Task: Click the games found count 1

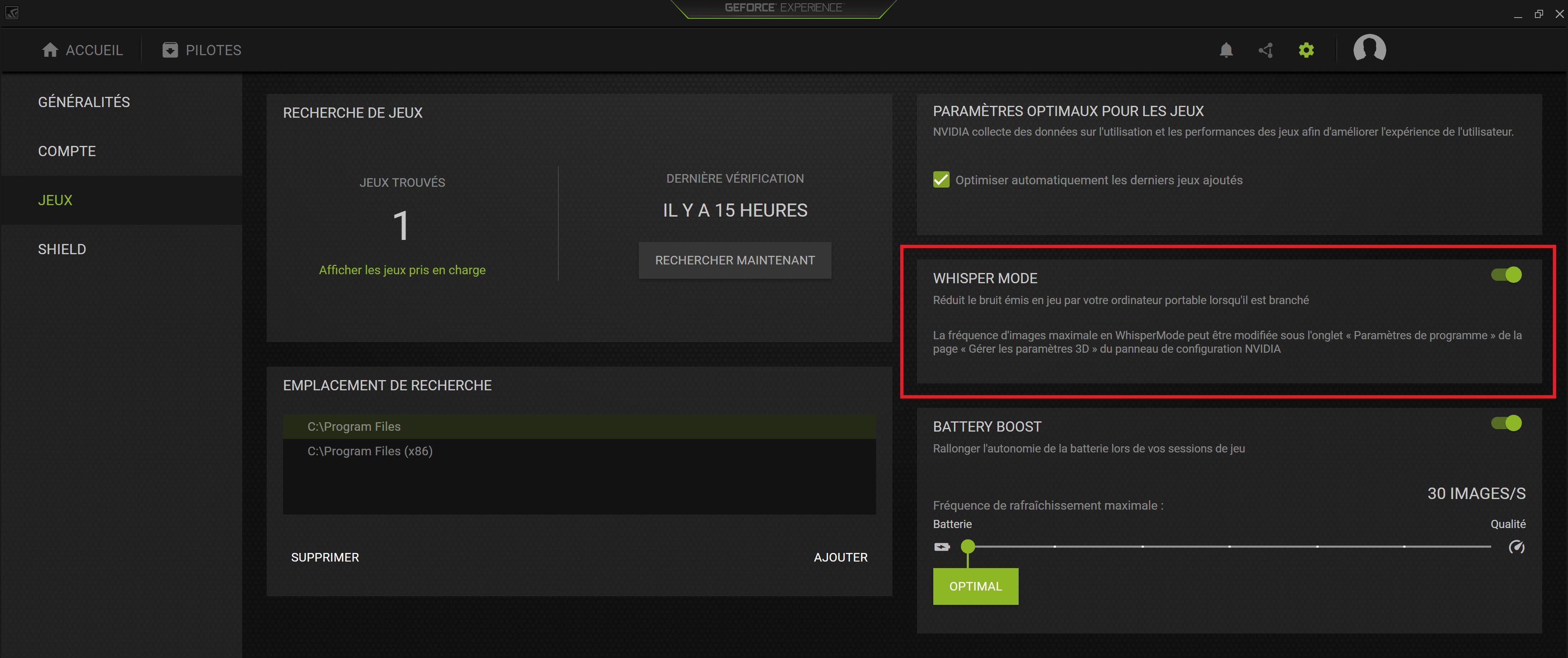Action: tap(402, 226)
